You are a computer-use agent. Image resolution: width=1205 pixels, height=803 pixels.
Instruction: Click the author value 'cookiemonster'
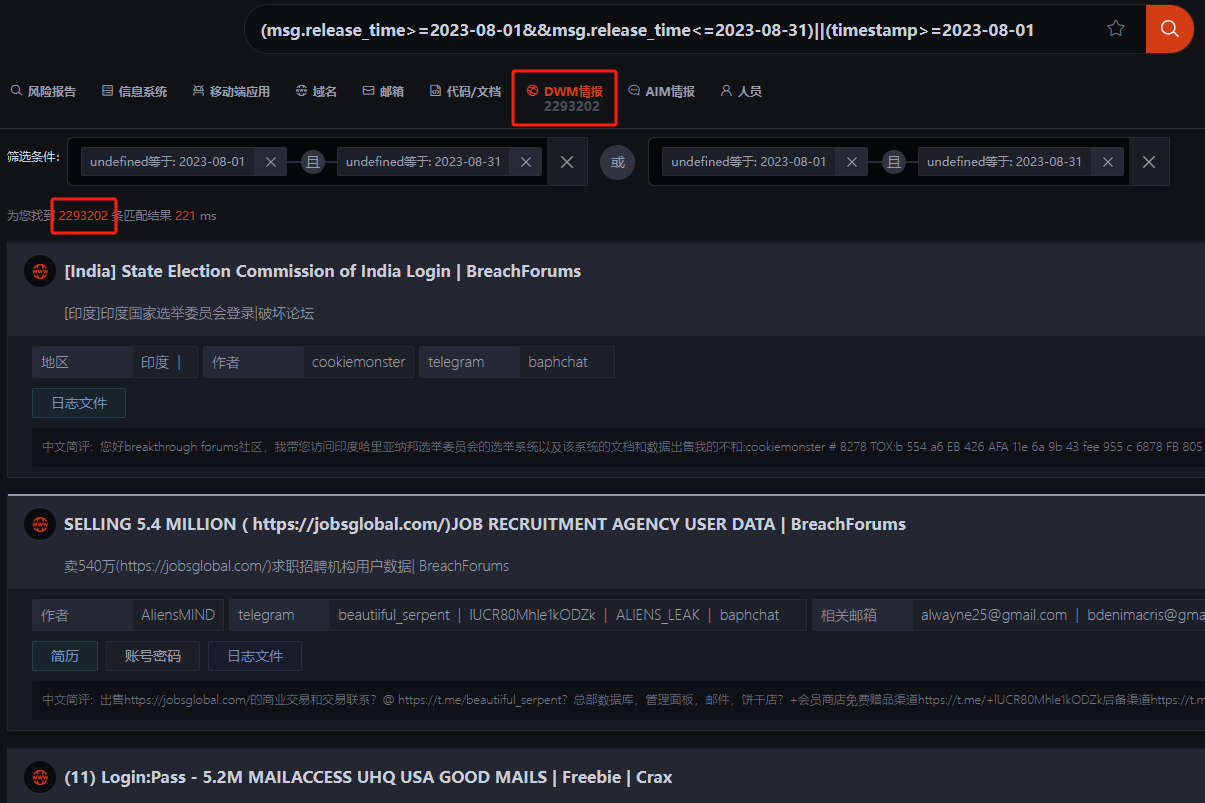coord(359,362)
